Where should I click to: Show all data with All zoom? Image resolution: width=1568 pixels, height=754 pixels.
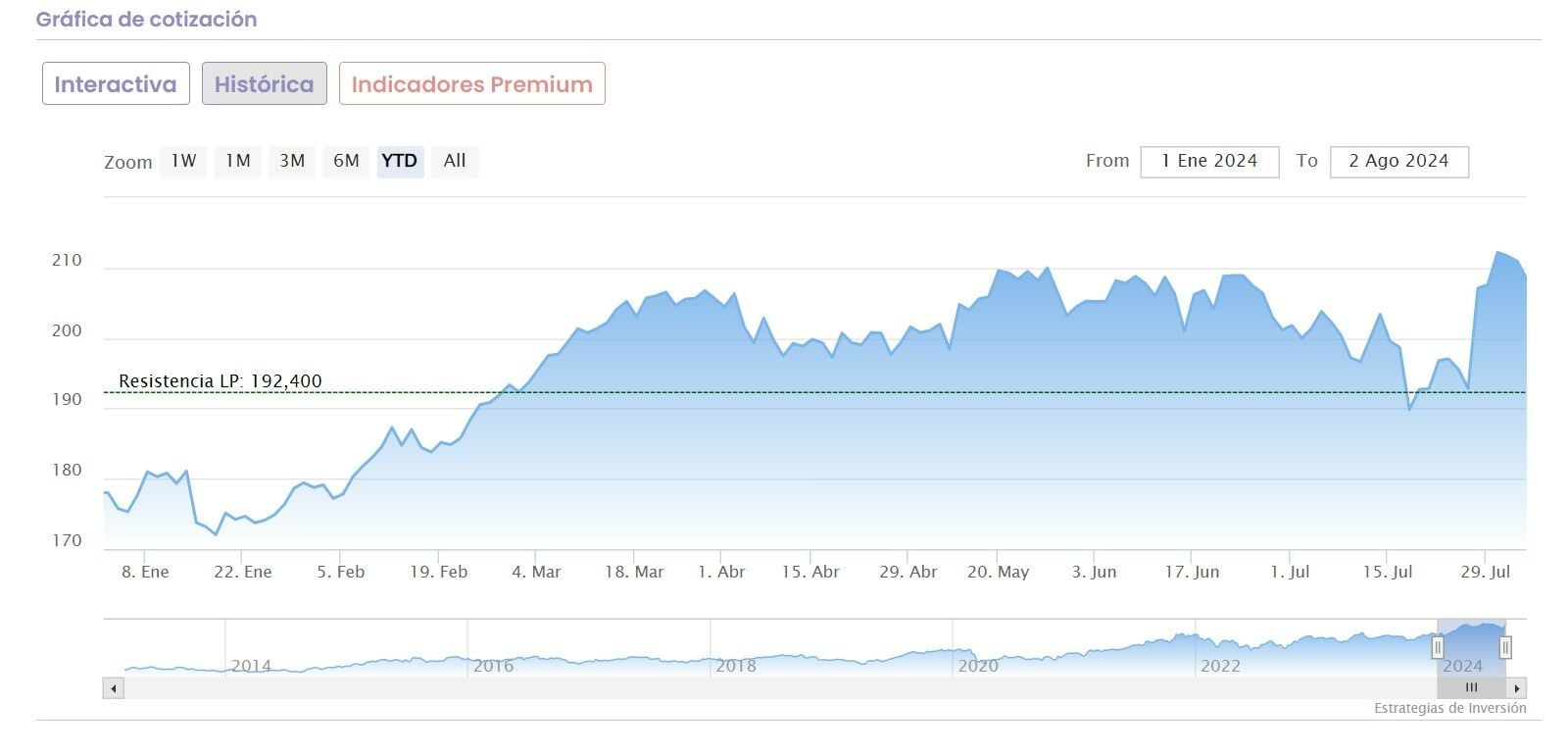point(455,161)
